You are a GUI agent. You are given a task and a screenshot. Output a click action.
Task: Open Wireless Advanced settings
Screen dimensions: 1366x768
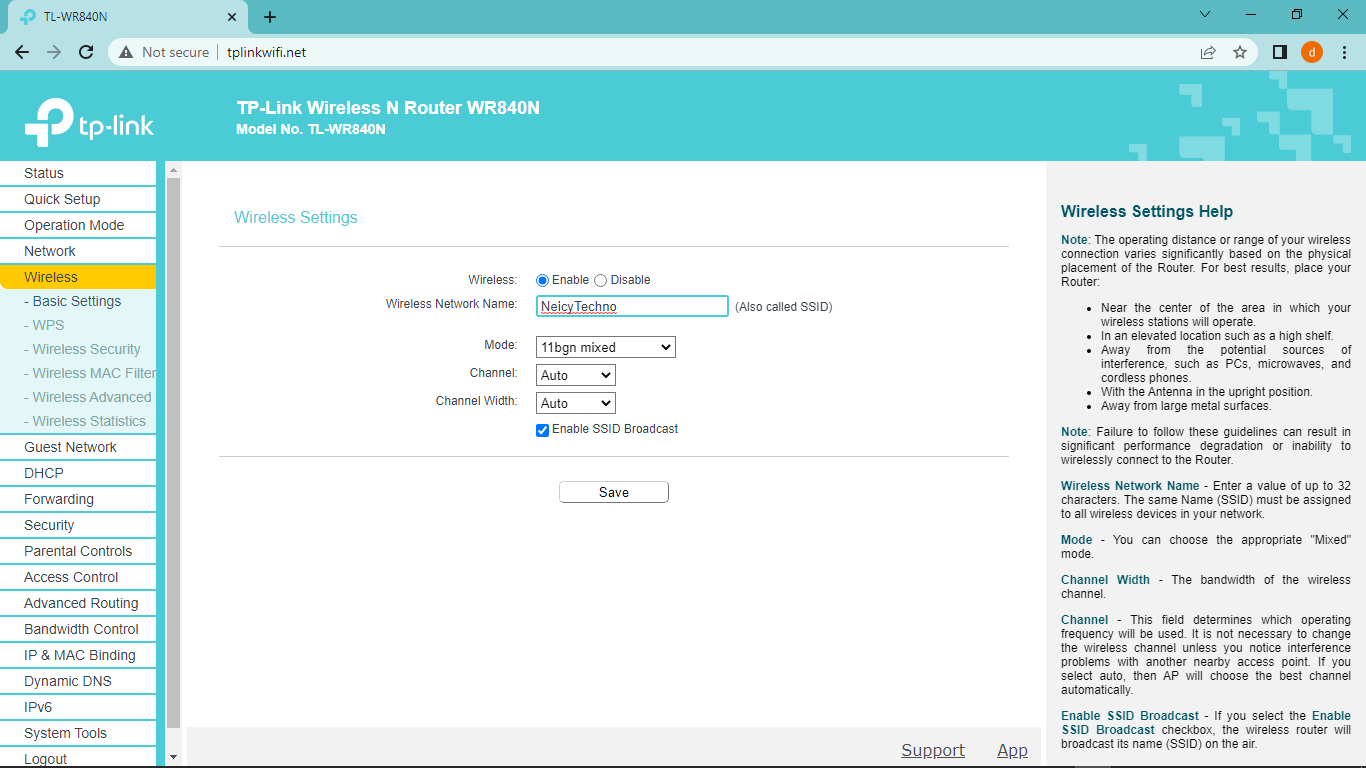pyautogui.click(x=78, y=397)
